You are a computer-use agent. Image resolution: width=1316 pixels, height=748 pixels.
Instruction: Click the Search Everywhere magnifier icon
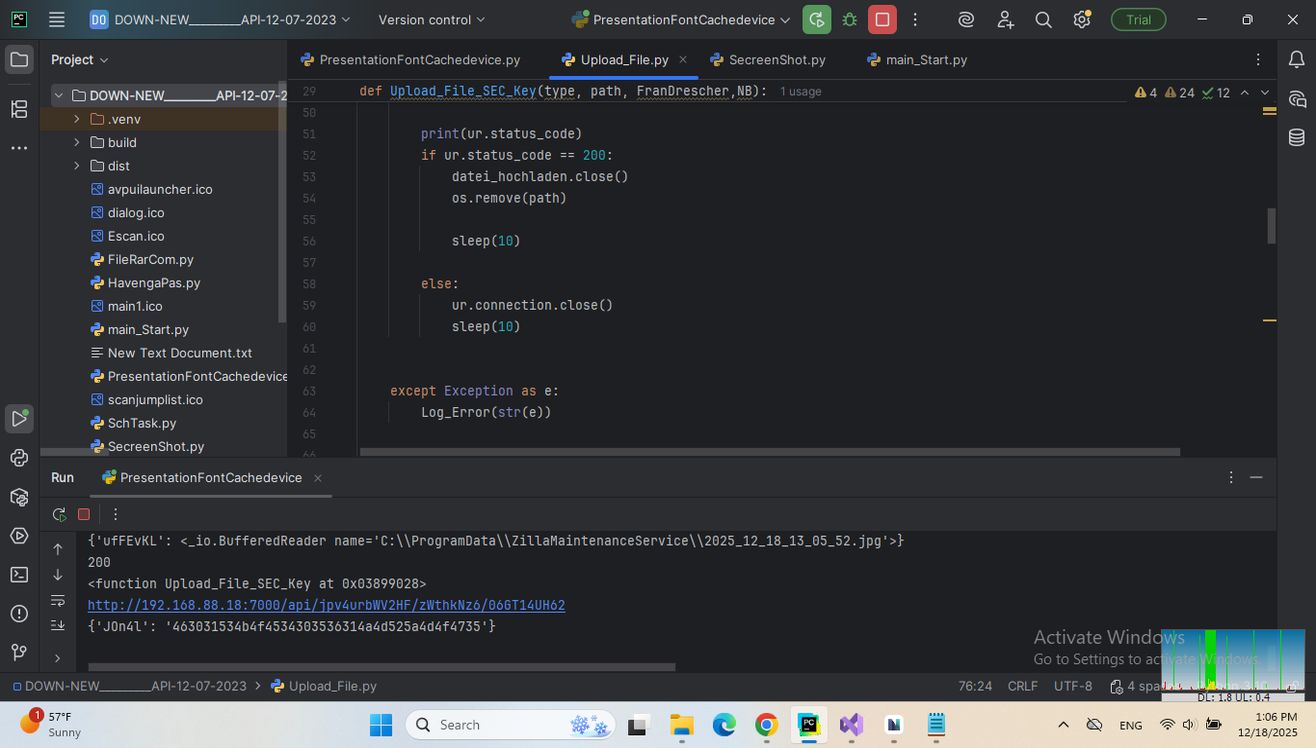pos(1043,20)
